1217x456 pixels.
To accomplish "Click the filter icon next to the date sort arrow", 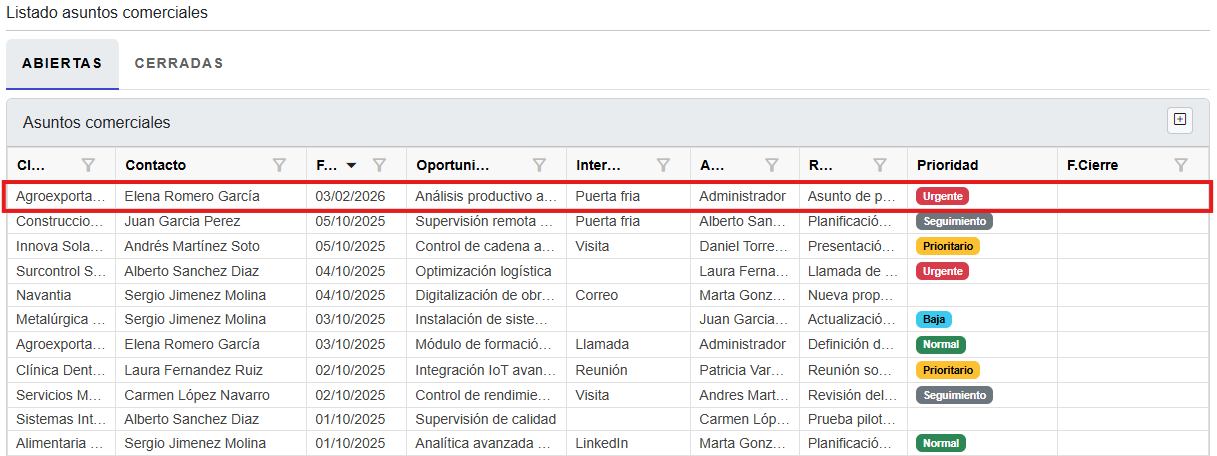I will tap(380, 165).
